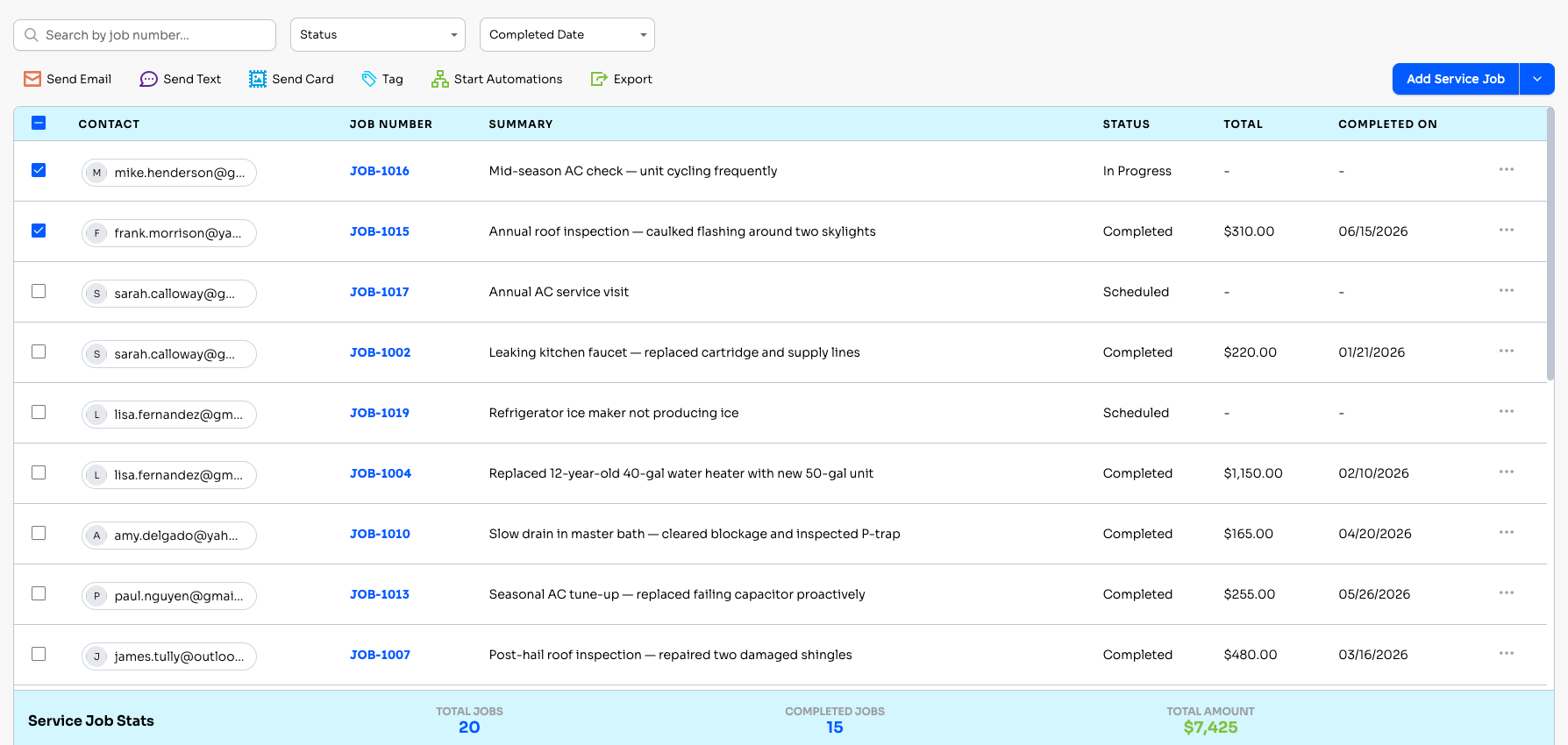This screenshot has width=1568, height=745.
Task: Click the vertical table scrollbar
Action: [1550, 244]
